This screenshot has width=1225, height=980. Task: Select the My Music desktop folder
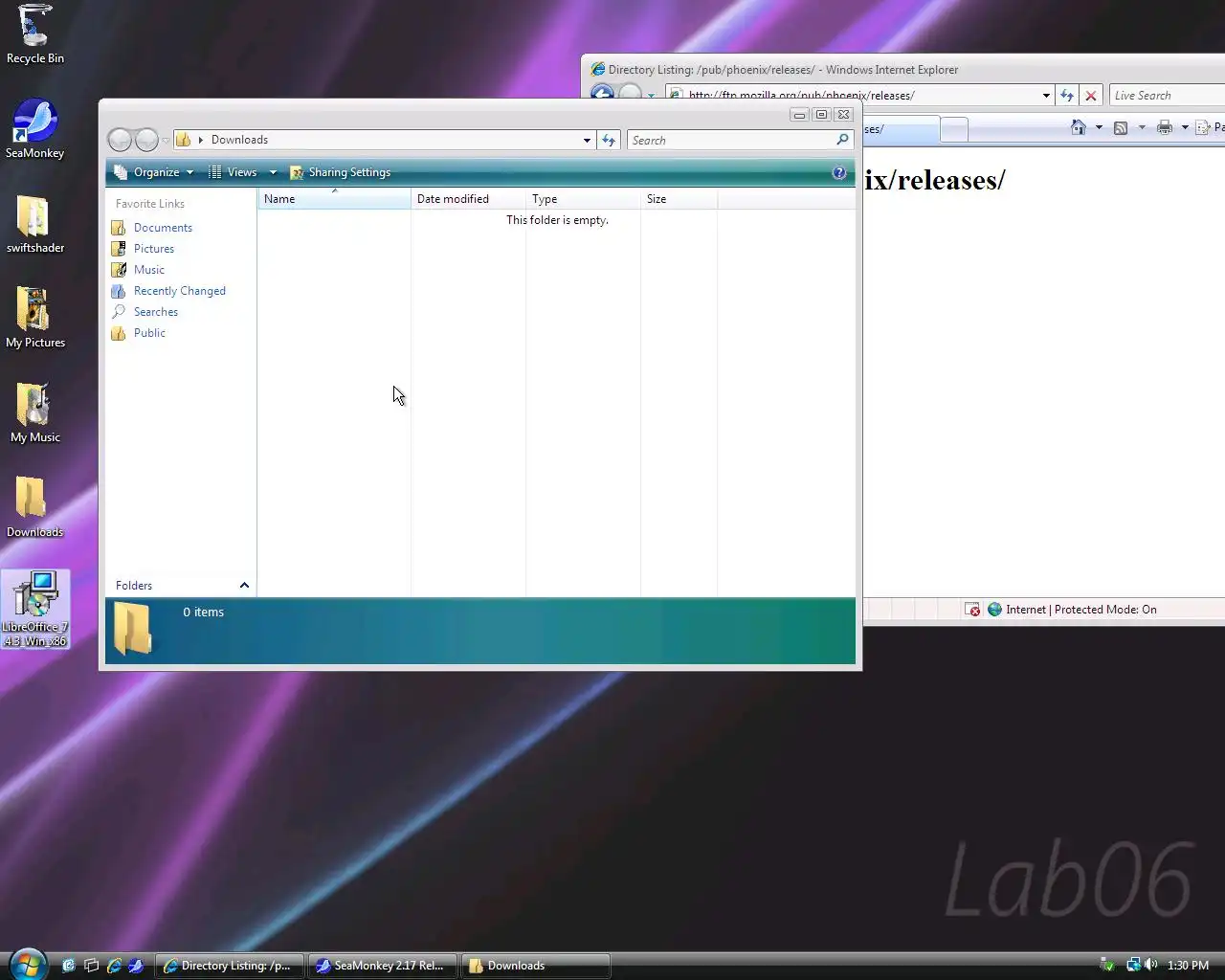point(34,413)
